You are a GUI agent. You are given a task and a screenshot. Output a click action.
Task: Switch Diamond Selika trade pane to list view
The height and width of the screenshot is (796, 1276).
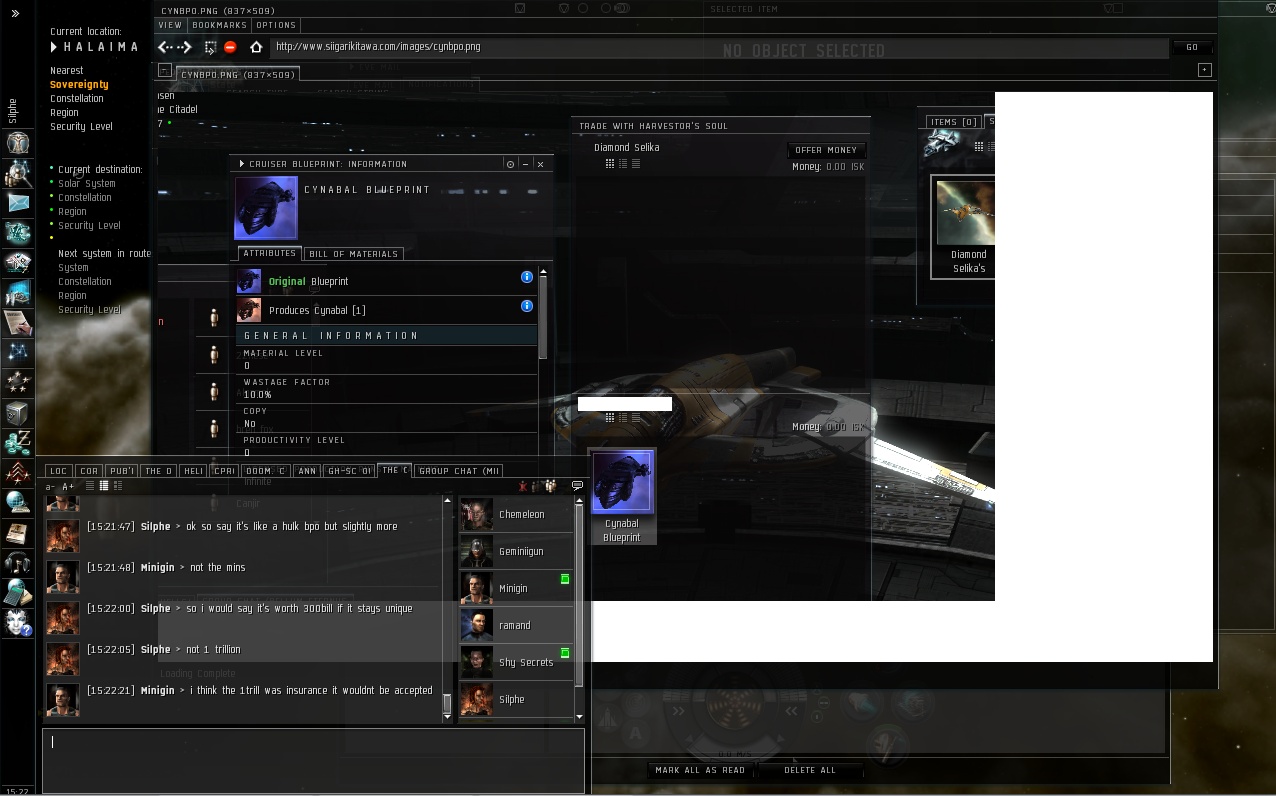pos(635,164)
